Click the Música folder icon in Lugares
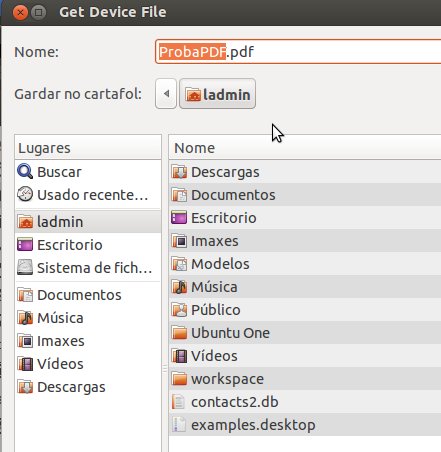441x452 pixels. pyautogui.click(x=25, y=318)
